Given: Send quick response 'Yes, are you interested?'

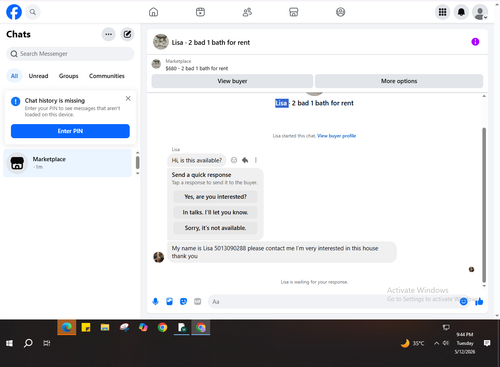Looking at the screenshot, I should click(215, 197).
